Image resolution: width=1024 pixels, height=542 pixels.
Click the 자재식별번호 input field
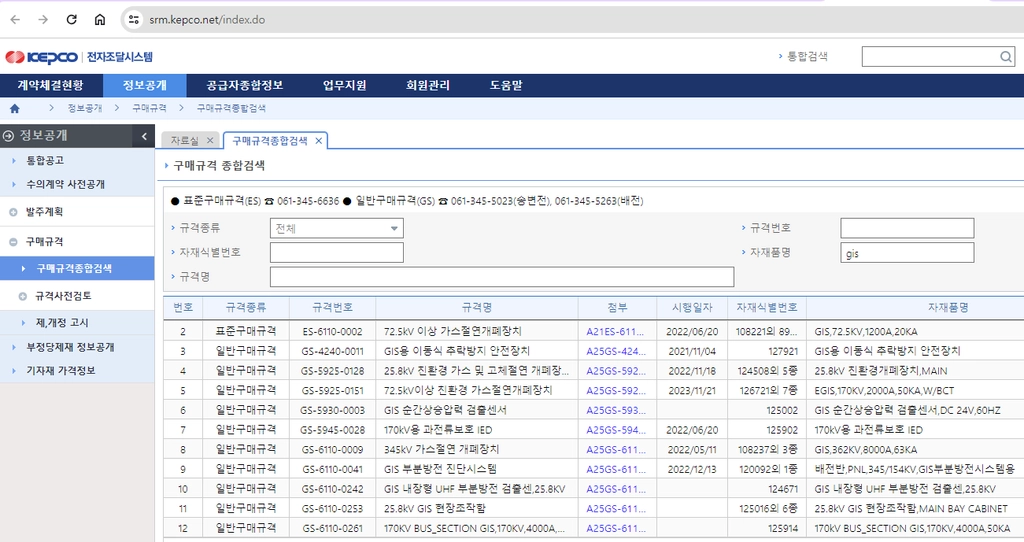pos(337,253)
